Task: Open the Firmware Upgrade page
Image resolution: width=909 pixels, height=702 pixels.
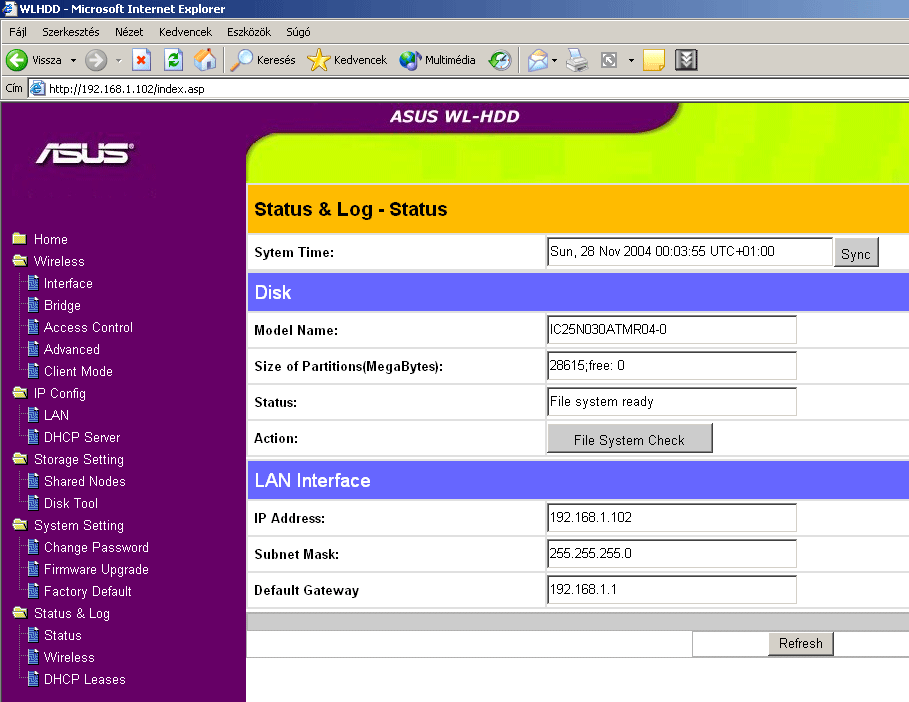Action: (88, 569)
